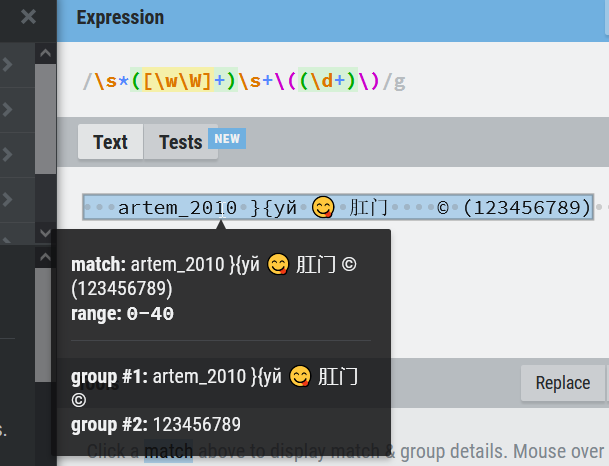
Task: Close the sidebar with the X icon
Action: (x=28, y=17)
